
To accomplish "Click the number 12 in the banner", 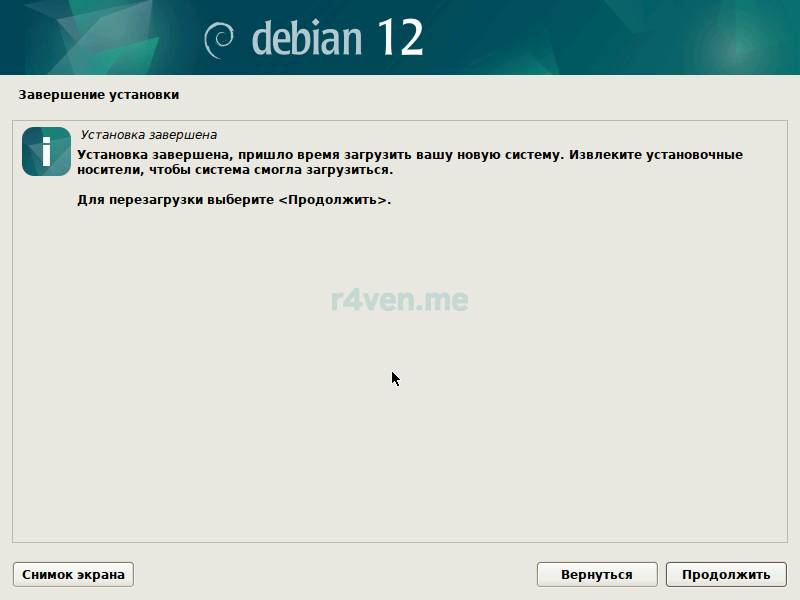I will (x=400, y=38).
